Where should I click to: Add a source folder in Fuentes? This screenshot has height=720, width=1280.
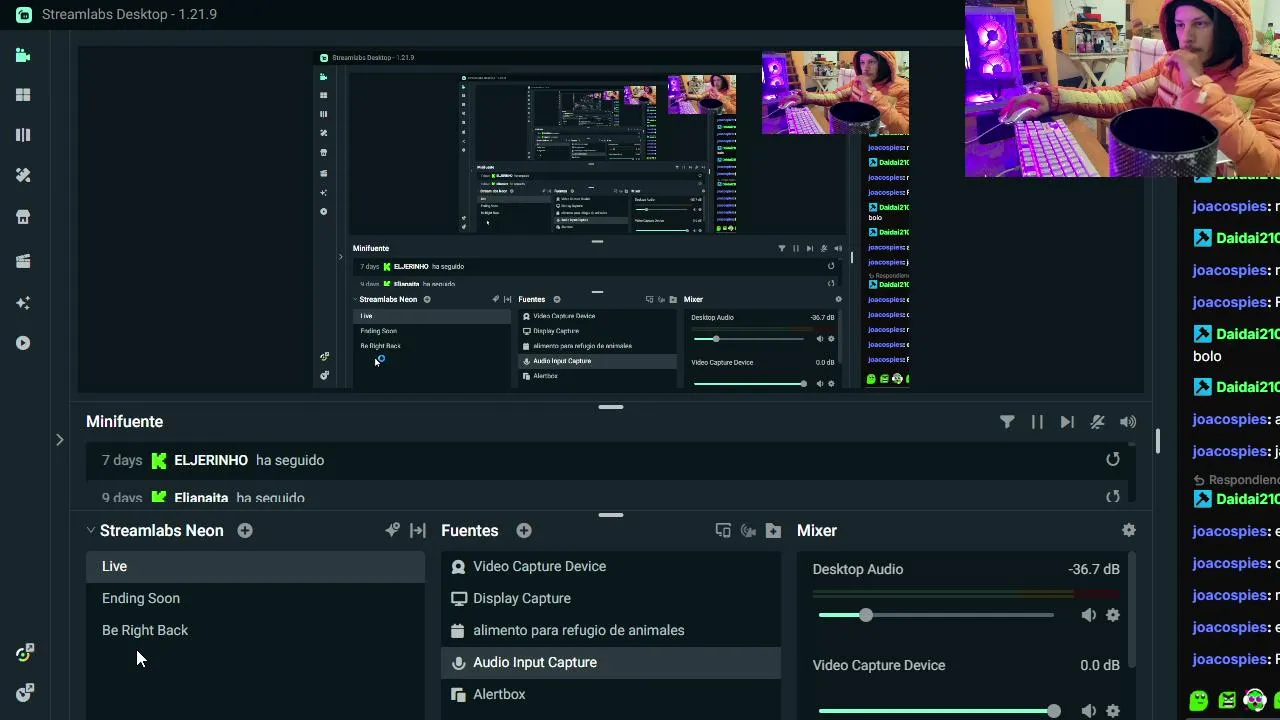point(773,530)
